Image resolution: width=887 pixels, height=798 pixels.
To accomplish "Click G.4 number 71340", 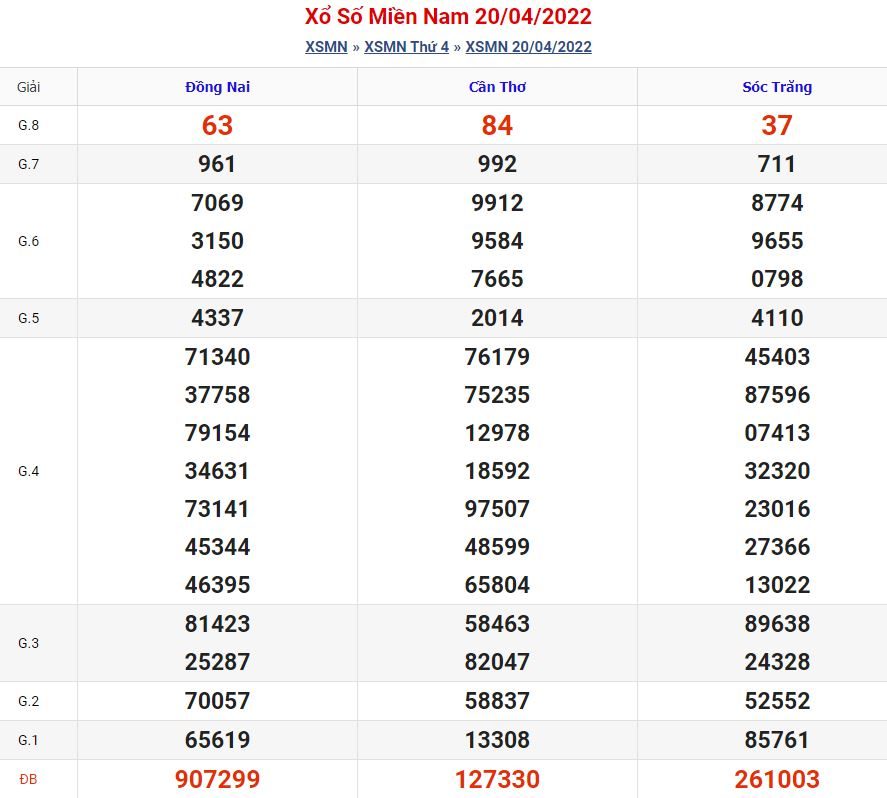I will click(217, 357).
